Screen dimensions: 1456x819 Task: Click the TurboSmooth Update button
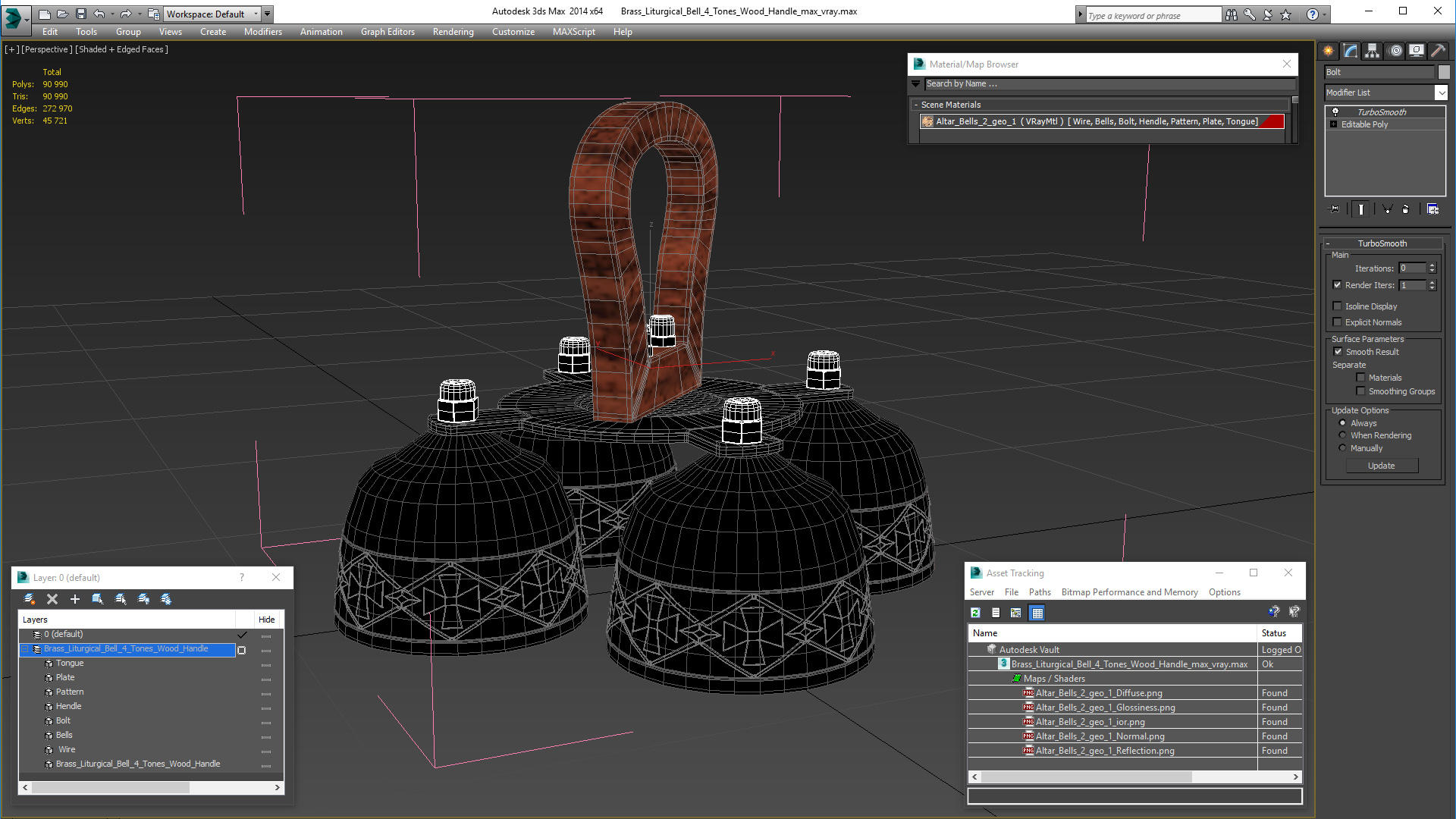pyautogui.click(x=1381, y=466)
